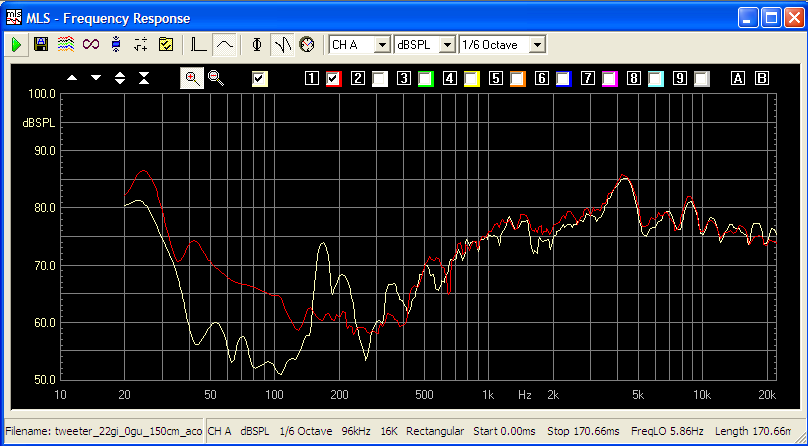Open the dBSPL units dropdown
Image resolution: width=808 pixels, height=446 pixels.
click(x=447, y=45)
